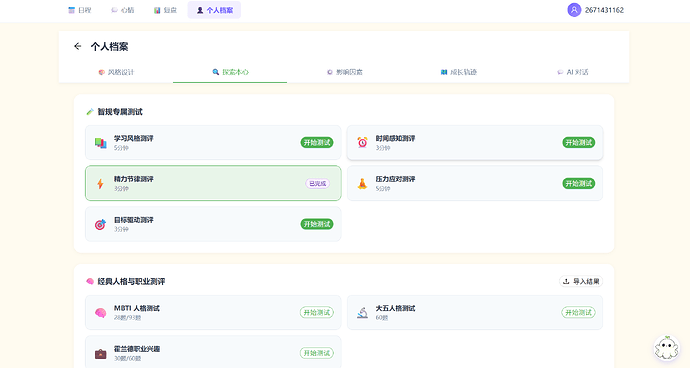The image size is (690, 368).
Task: Start the 时间感知测评 test
Action: pyautogui.click(x=579, y=143)
